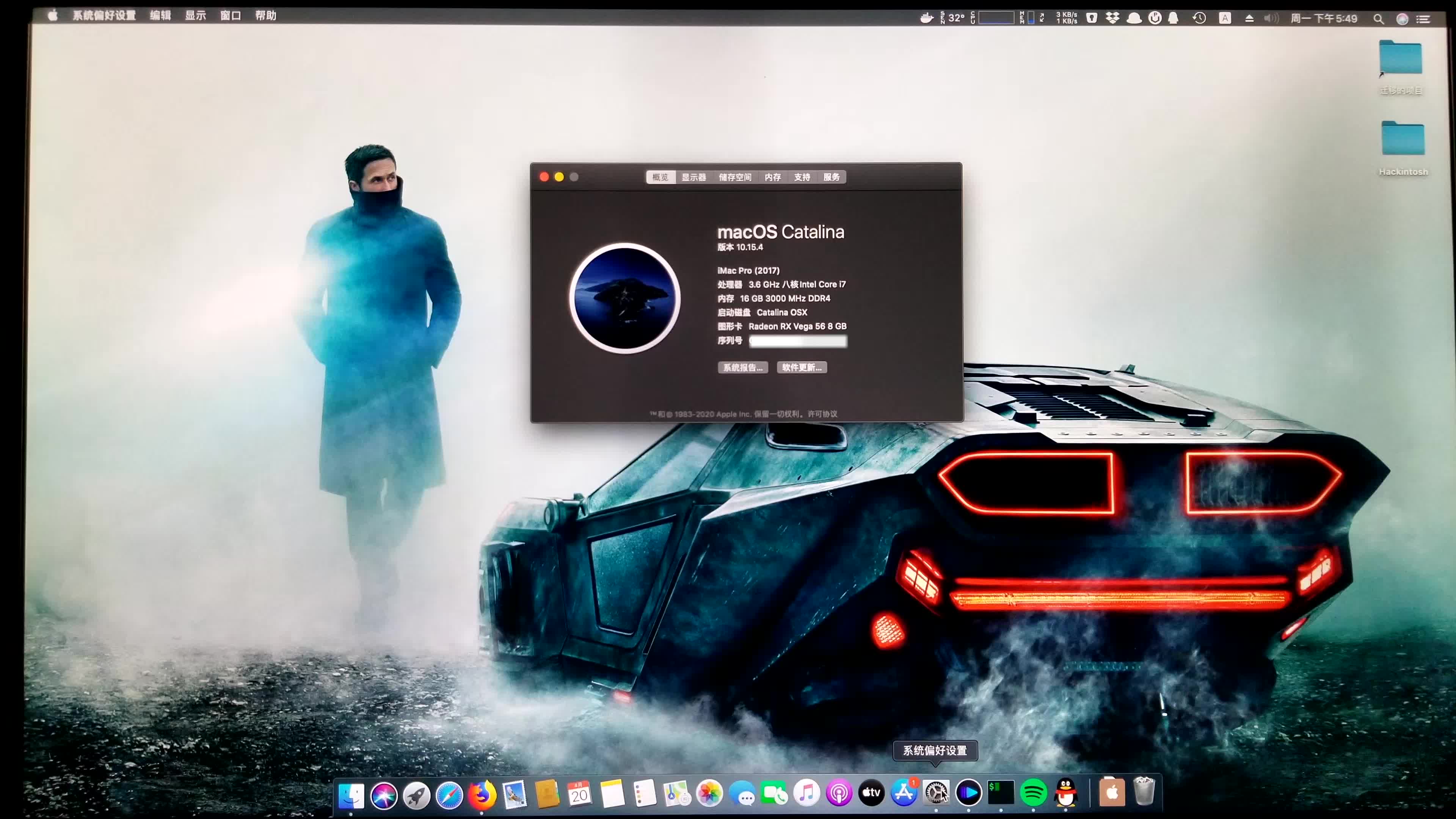Click the CPU usage meter in menu bar

click(x=996, y=19)
